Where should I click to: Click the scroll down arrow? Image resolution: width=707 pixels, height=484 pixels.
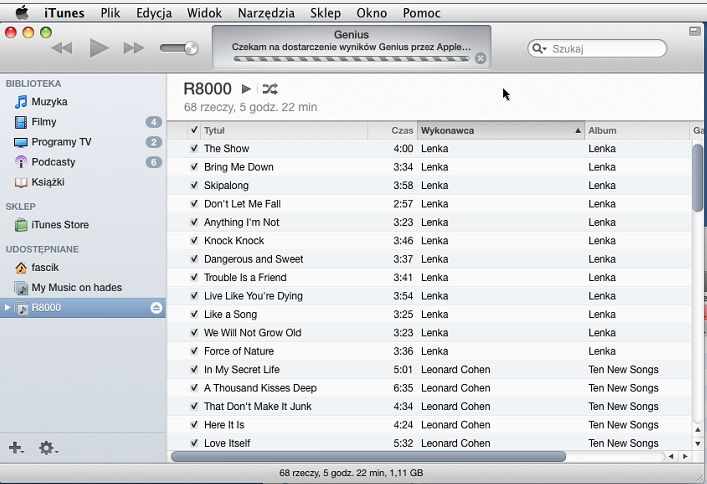698,443
